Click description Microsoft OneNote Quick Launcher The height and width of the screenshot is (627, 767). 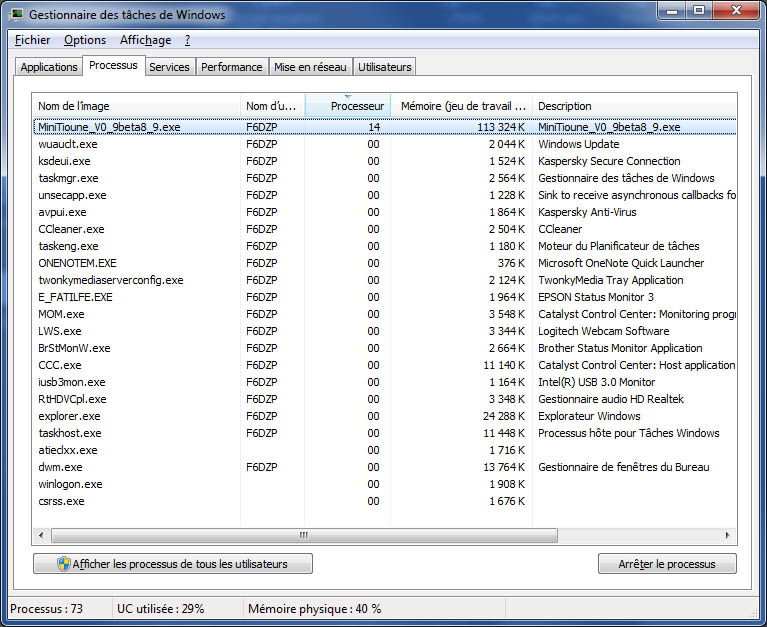pyautogui.click(x=621, y=263)
